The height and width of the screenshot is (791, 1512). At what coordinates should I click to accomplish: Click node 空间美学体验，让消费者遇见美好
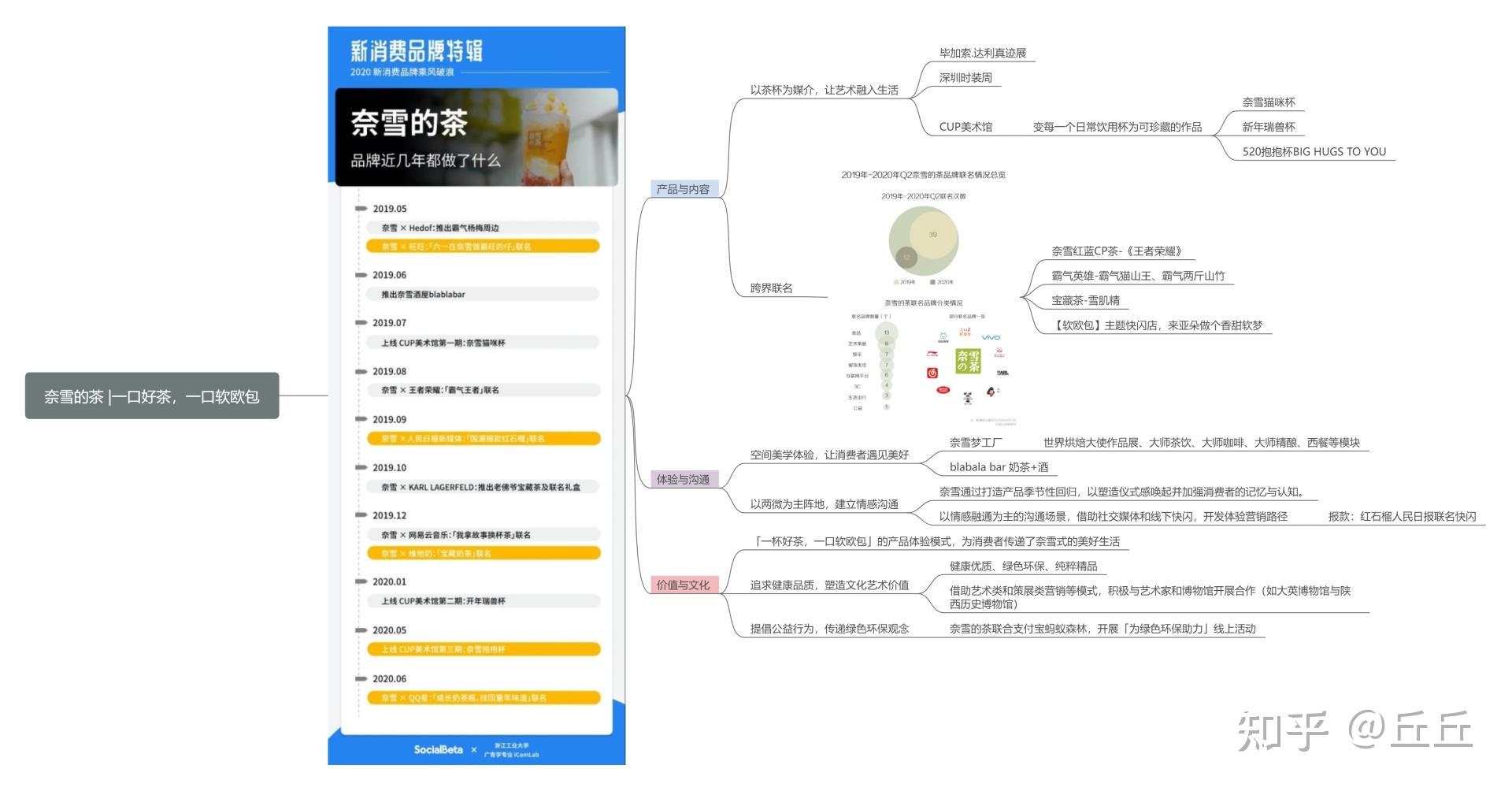[x=829, y=455]
